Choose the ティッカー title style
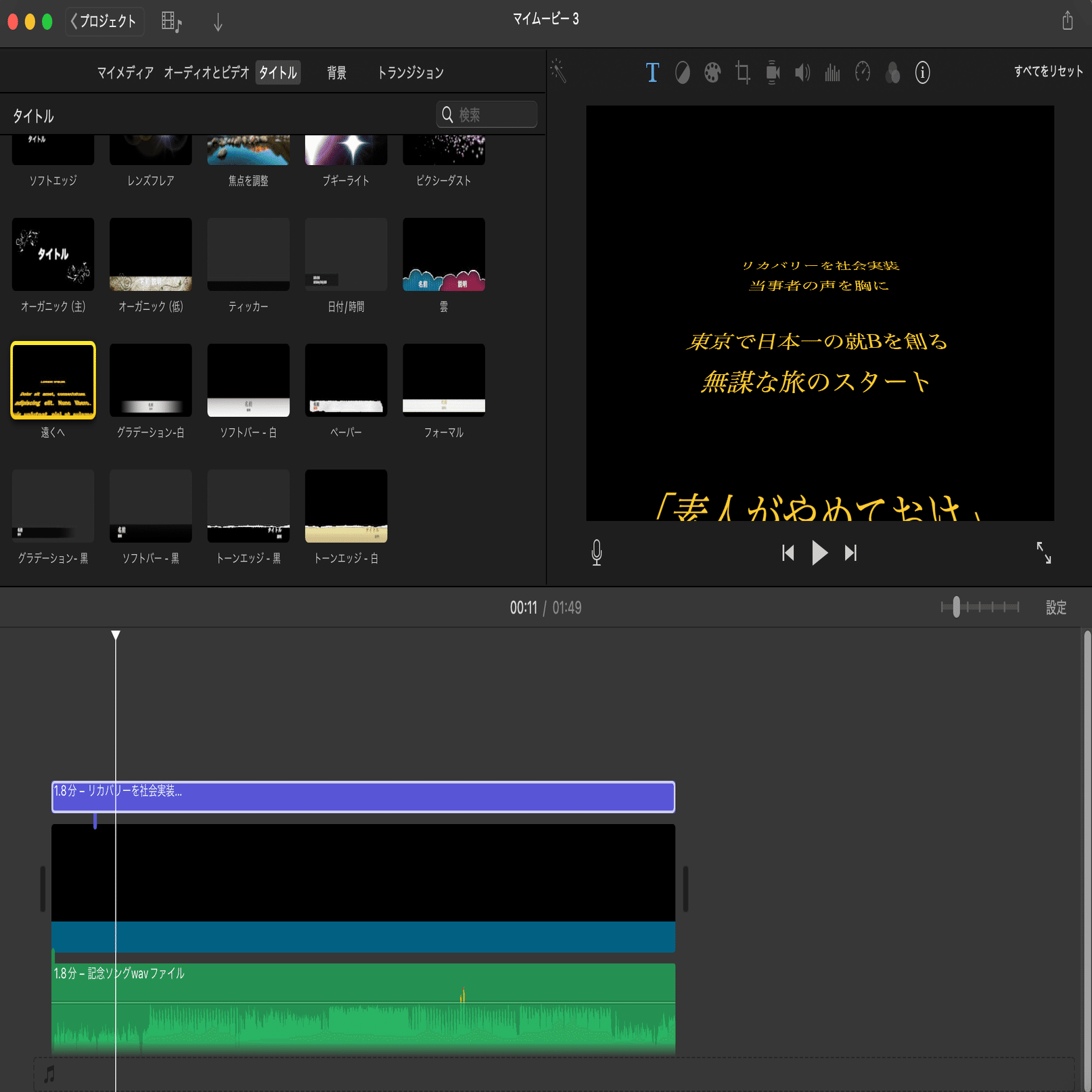The width and height of the screenshot is (1092, 1092). tap(248, 254)
